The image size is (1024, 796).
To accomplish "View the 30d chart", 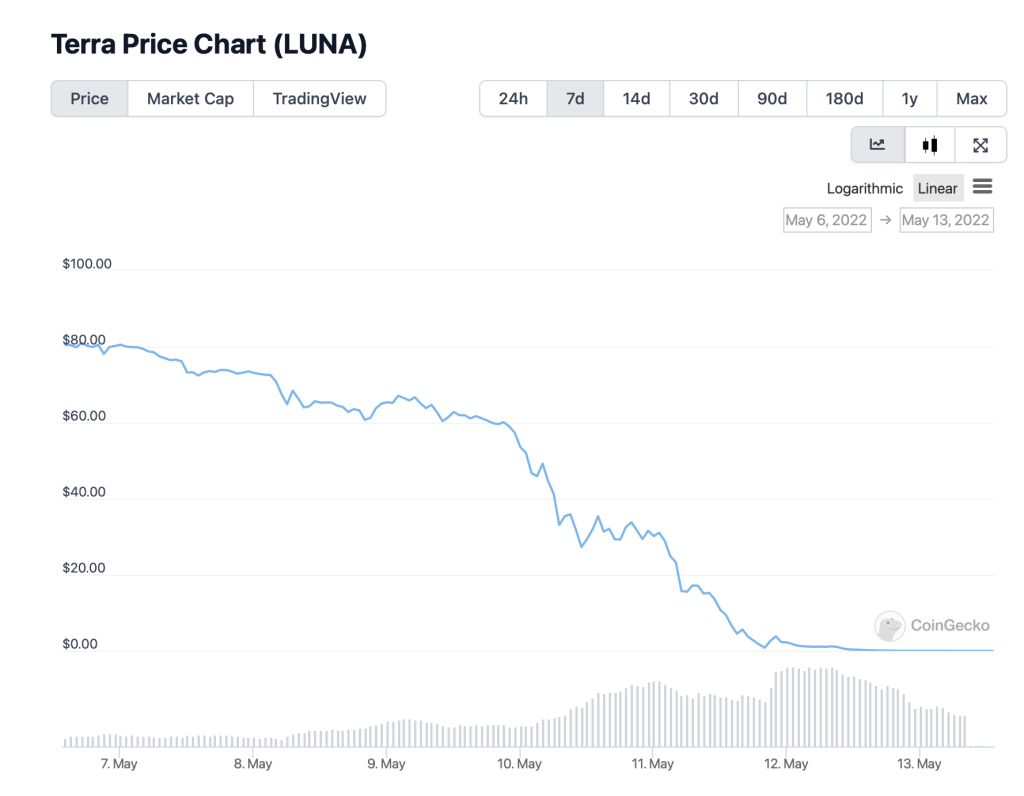I will (703, 98).
